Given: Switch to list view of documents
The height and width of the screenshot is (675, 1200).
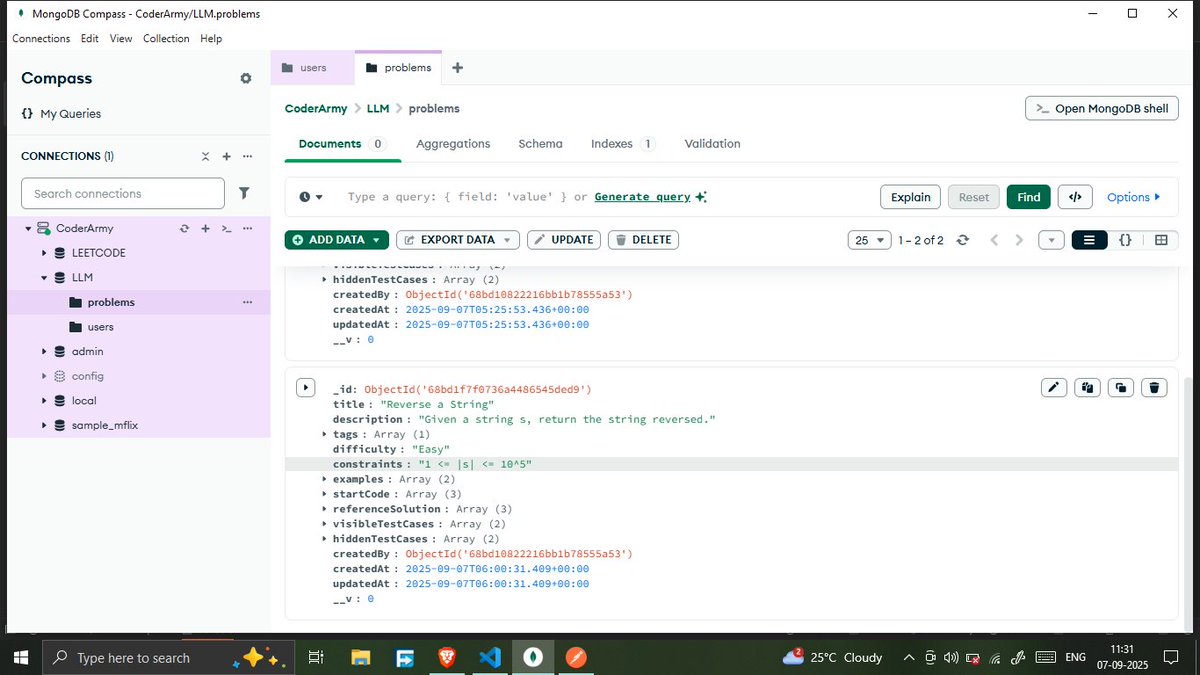Looking at the screenshot, I should (1089, 240).
